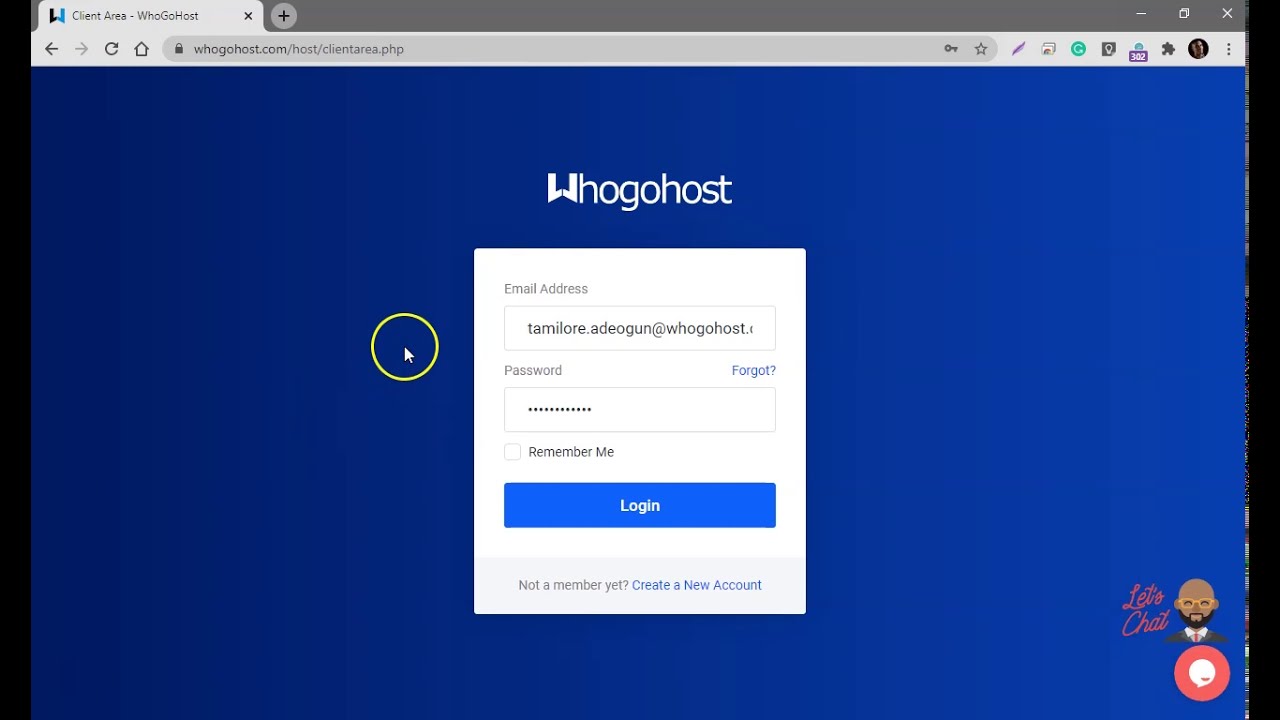The width and height of the screenshot is (1280, 720).
Task: Click the extension icon with 302 badge
Action: tap(1138, 51)
